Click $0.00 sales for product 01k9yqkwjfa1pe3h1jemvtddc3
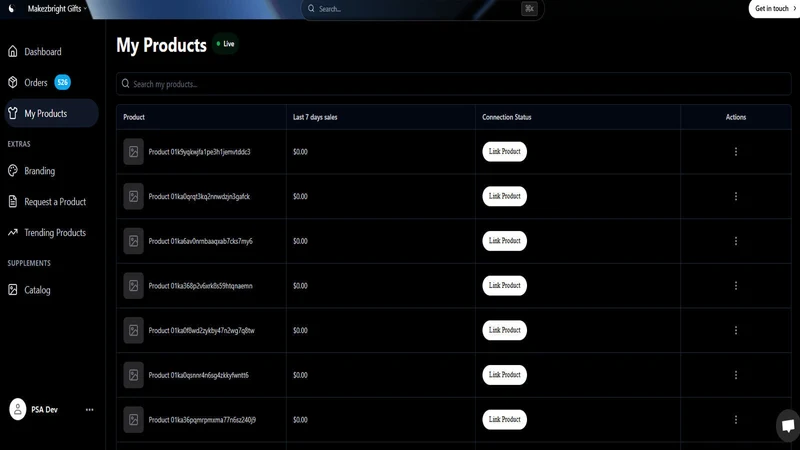This screenshot has height=450, width=800. click(x=301, y=152)
